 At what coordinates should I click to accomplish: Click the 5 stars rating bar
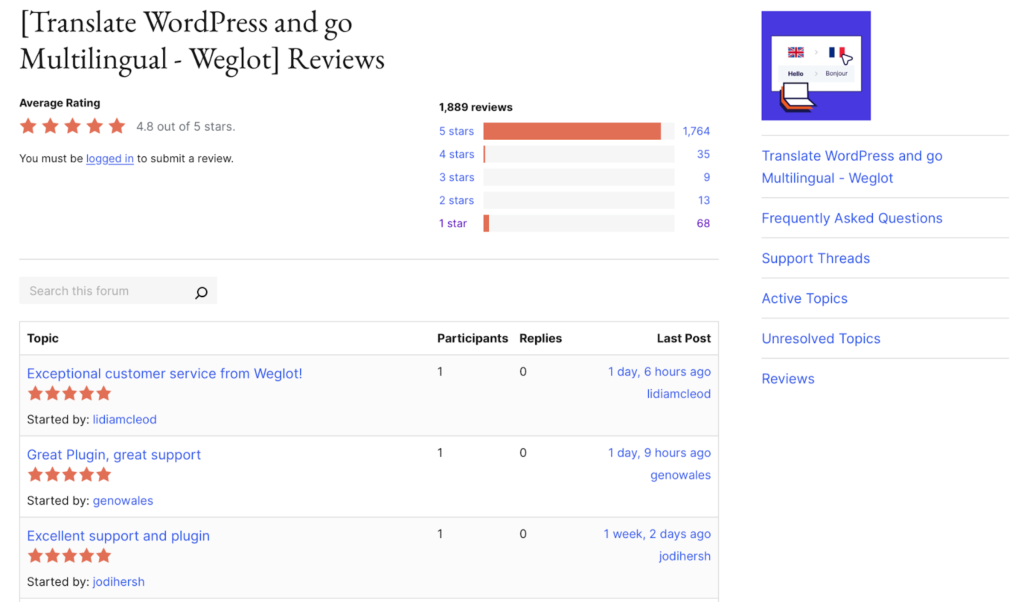pyautogui.click(x=577, y=131)
